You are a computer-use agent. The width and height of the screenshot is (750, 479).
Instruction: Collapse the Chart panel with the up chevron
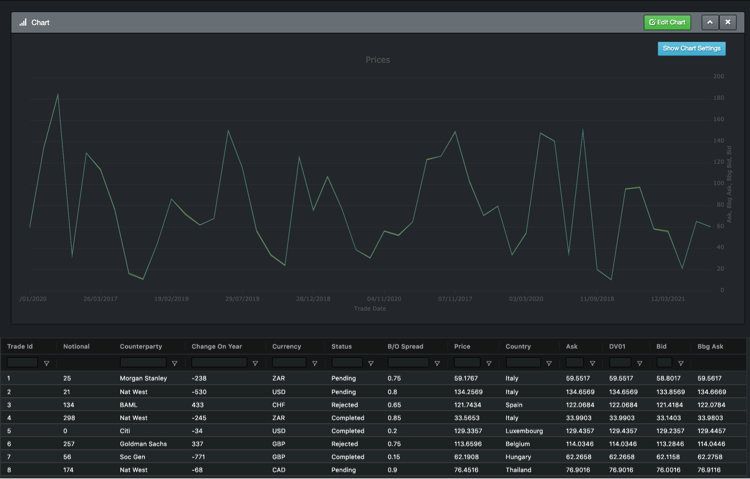coord(710,22)
